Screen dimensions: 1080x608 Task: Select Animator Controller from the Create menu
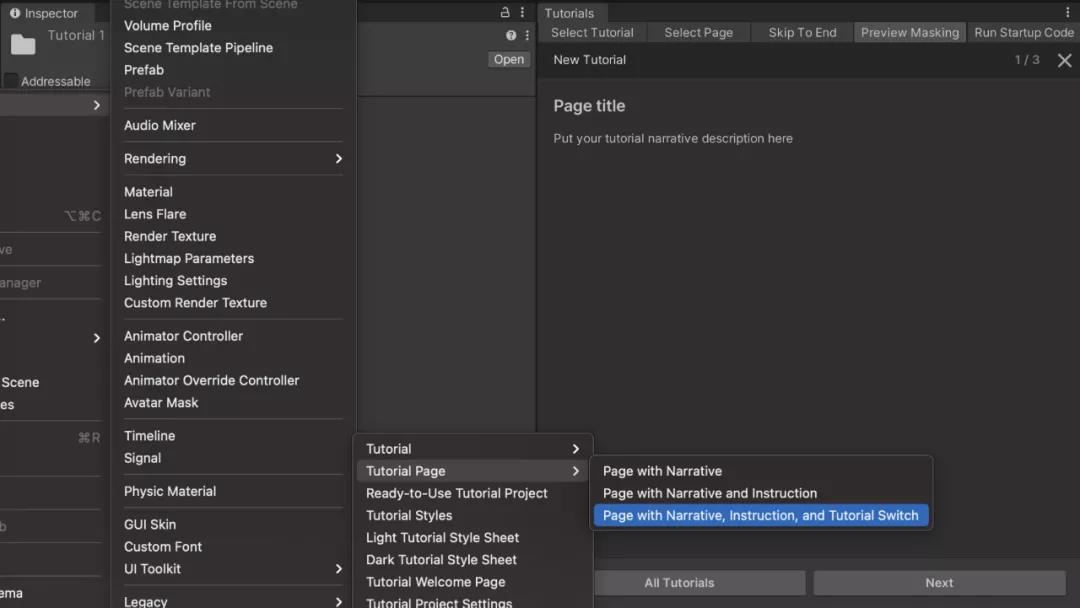coord(183,336)
